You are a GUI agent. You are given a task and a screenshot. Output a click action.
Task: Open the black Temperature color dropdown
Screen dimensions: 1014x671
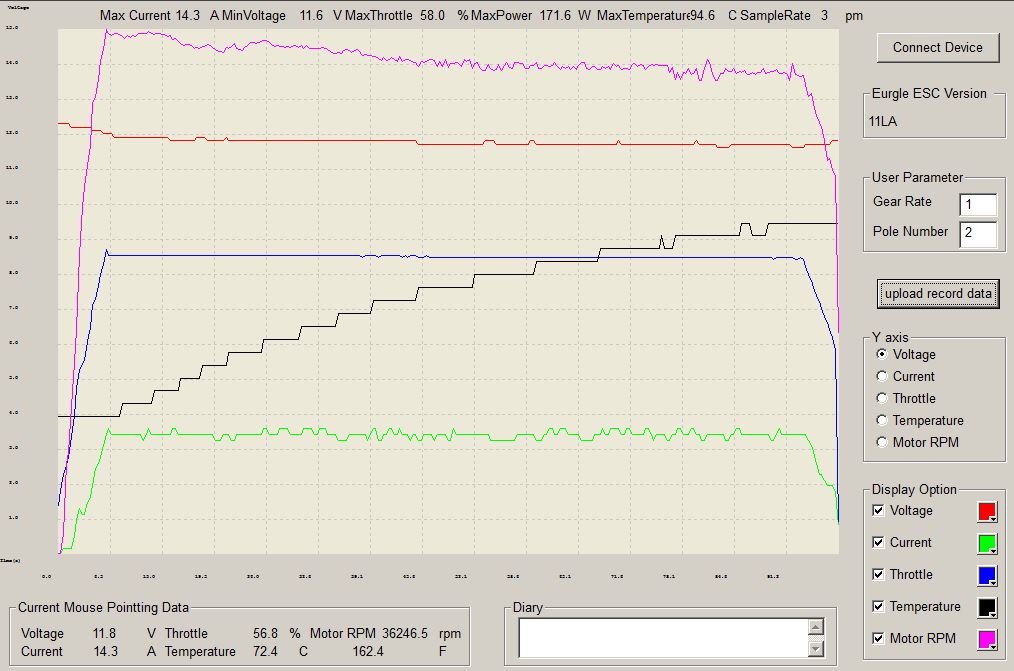(x=987, y=607)
